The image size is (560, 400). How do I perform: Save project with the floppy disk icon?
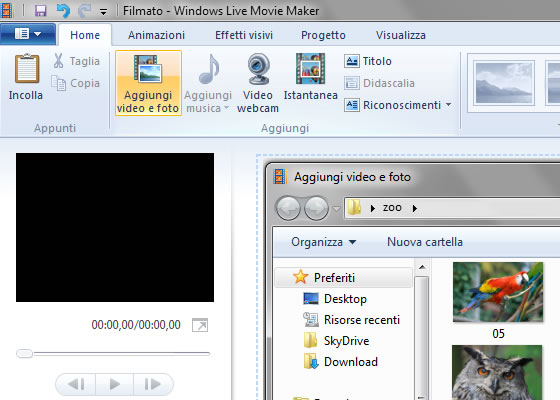coord(41,11)
